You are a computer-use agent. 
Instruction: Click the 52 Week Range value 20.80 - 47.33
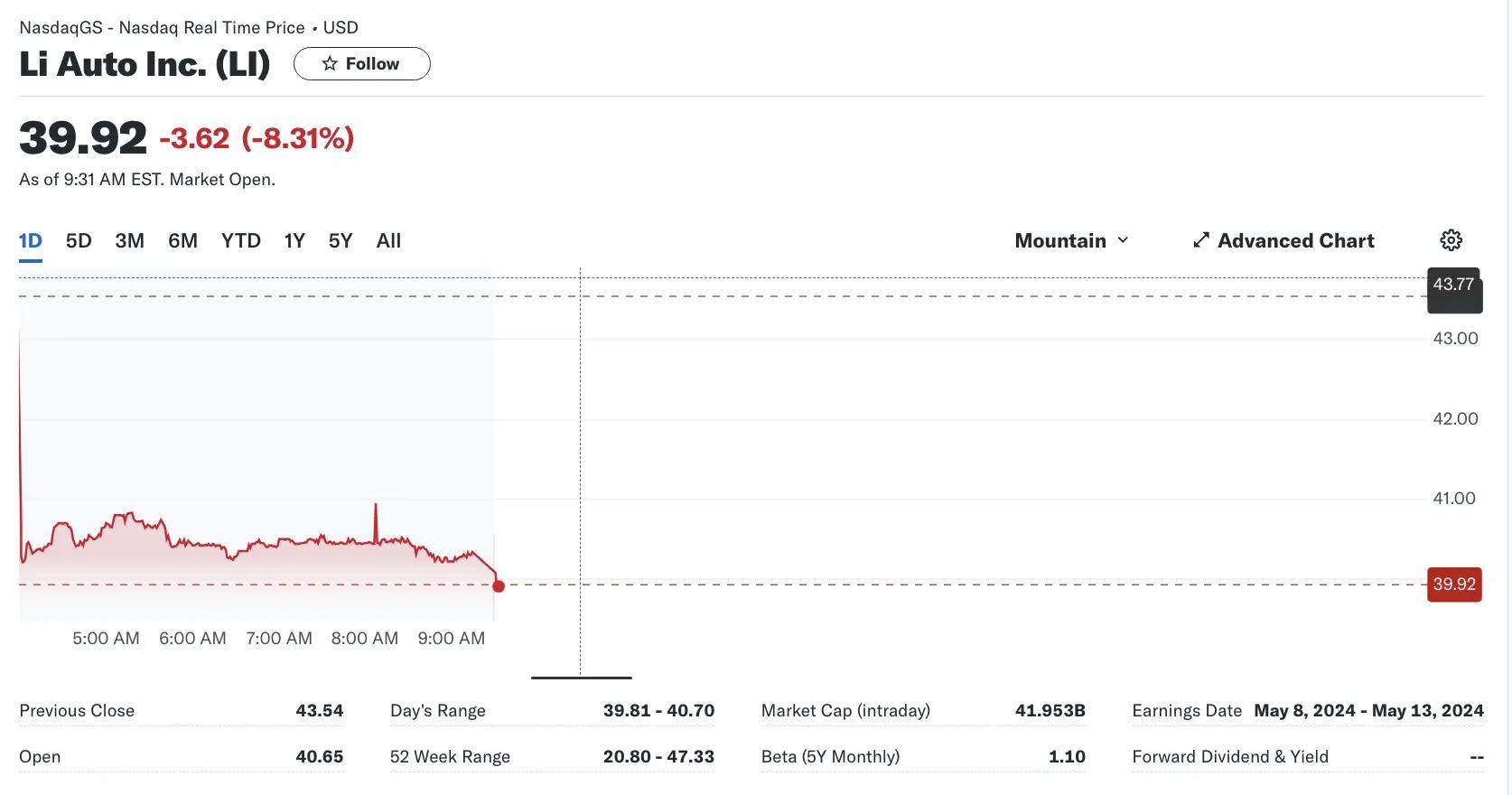[658, 757]
